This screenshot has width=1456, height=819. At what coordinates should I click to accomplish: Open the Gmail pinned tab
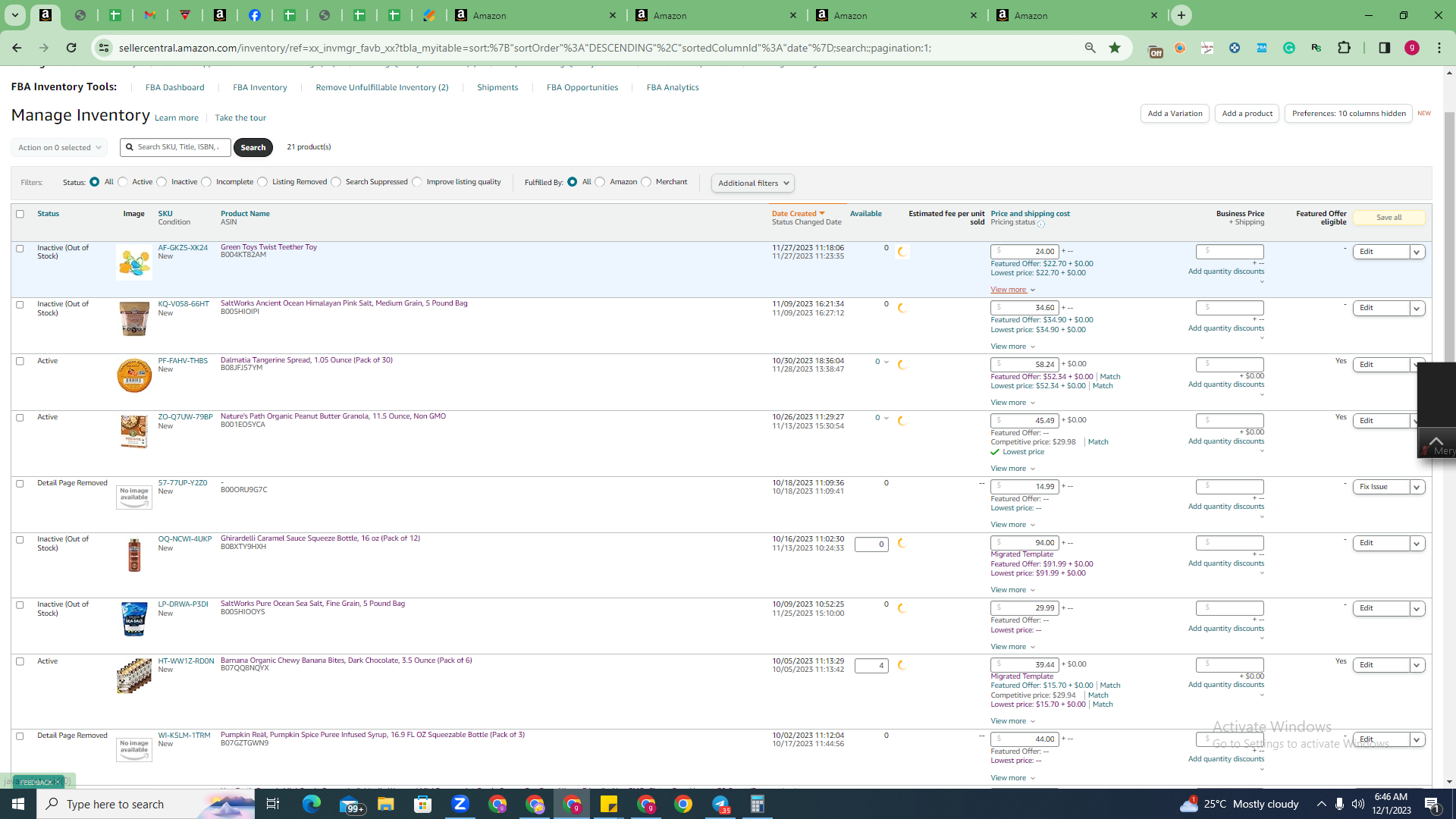tap(150, 15)
